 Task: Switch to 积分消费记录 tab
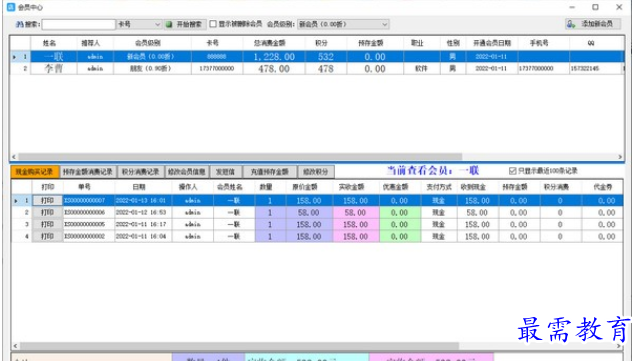click(141, 172)
